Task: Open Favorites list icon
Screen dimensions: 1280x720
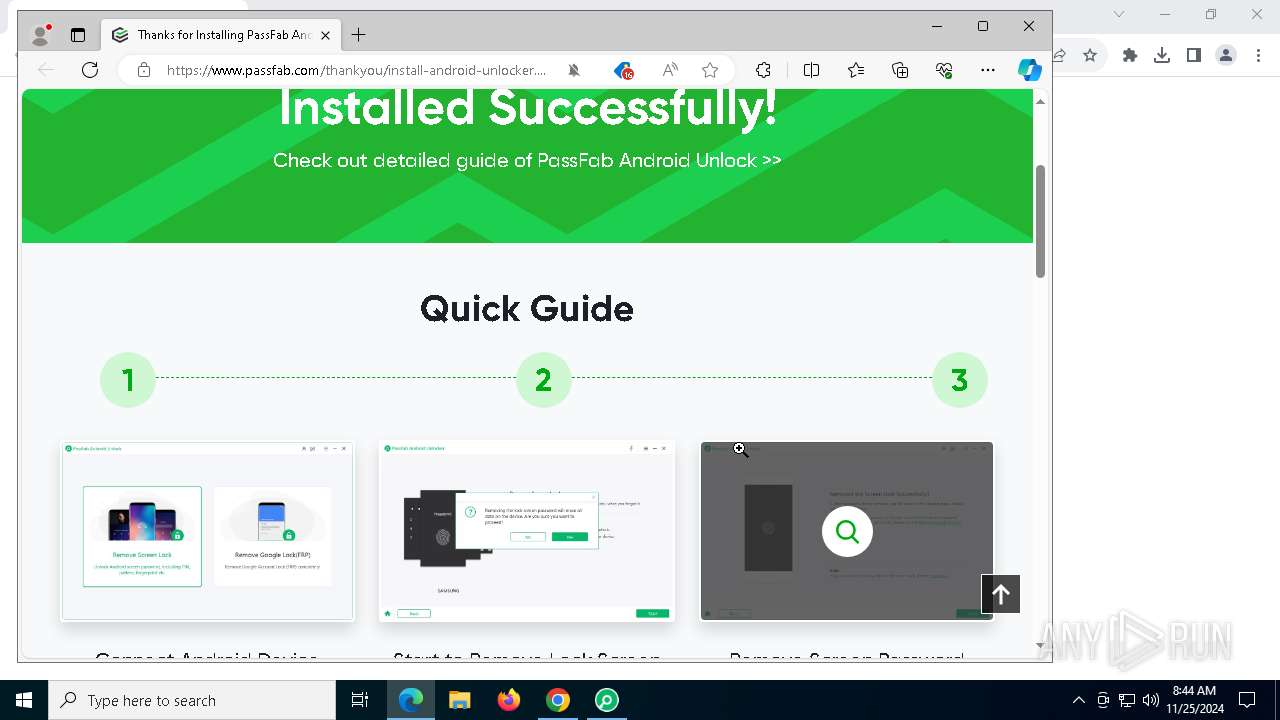Action: 856,70
